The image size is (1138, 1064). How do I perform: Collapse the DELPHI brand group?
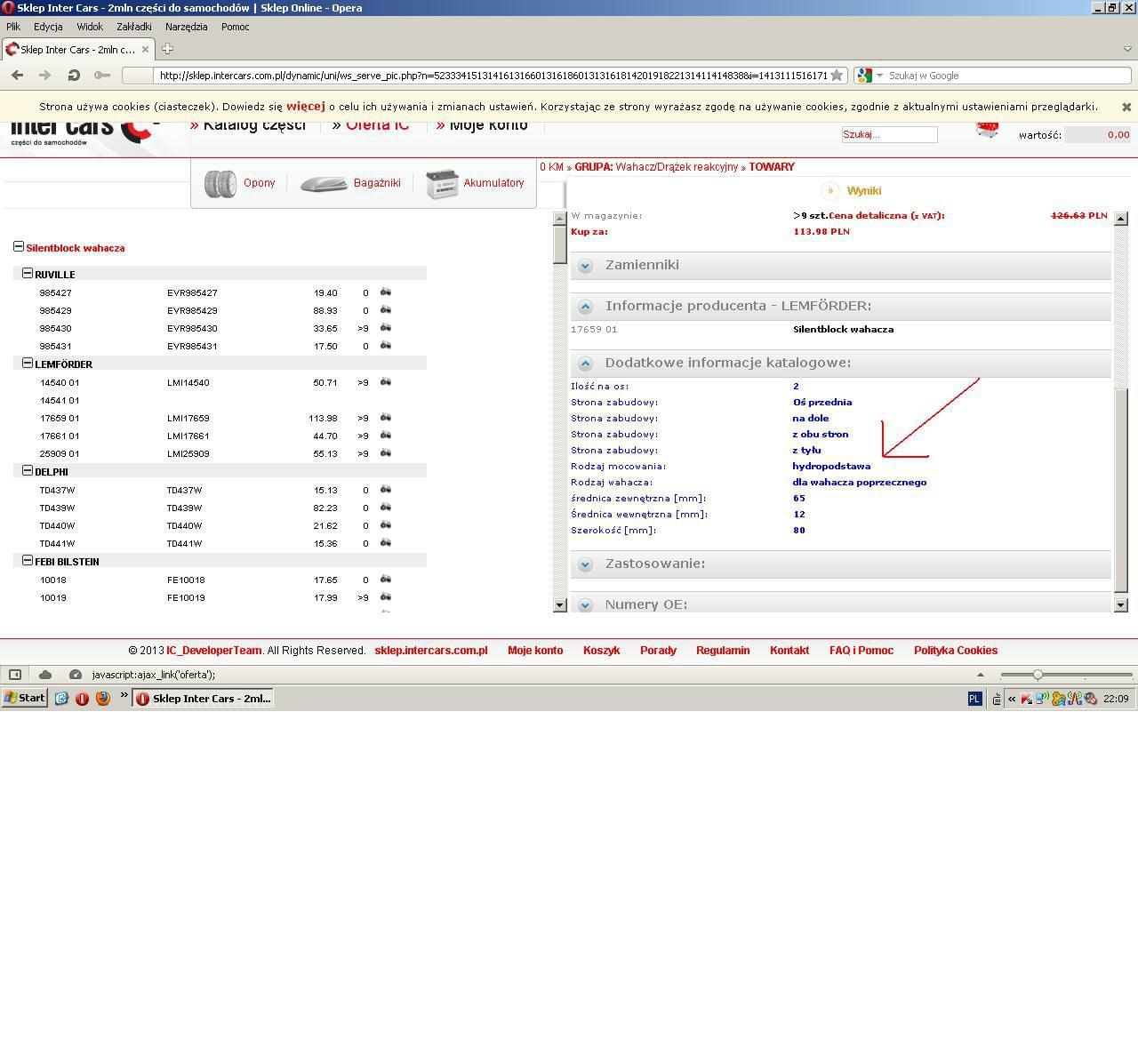28,471
